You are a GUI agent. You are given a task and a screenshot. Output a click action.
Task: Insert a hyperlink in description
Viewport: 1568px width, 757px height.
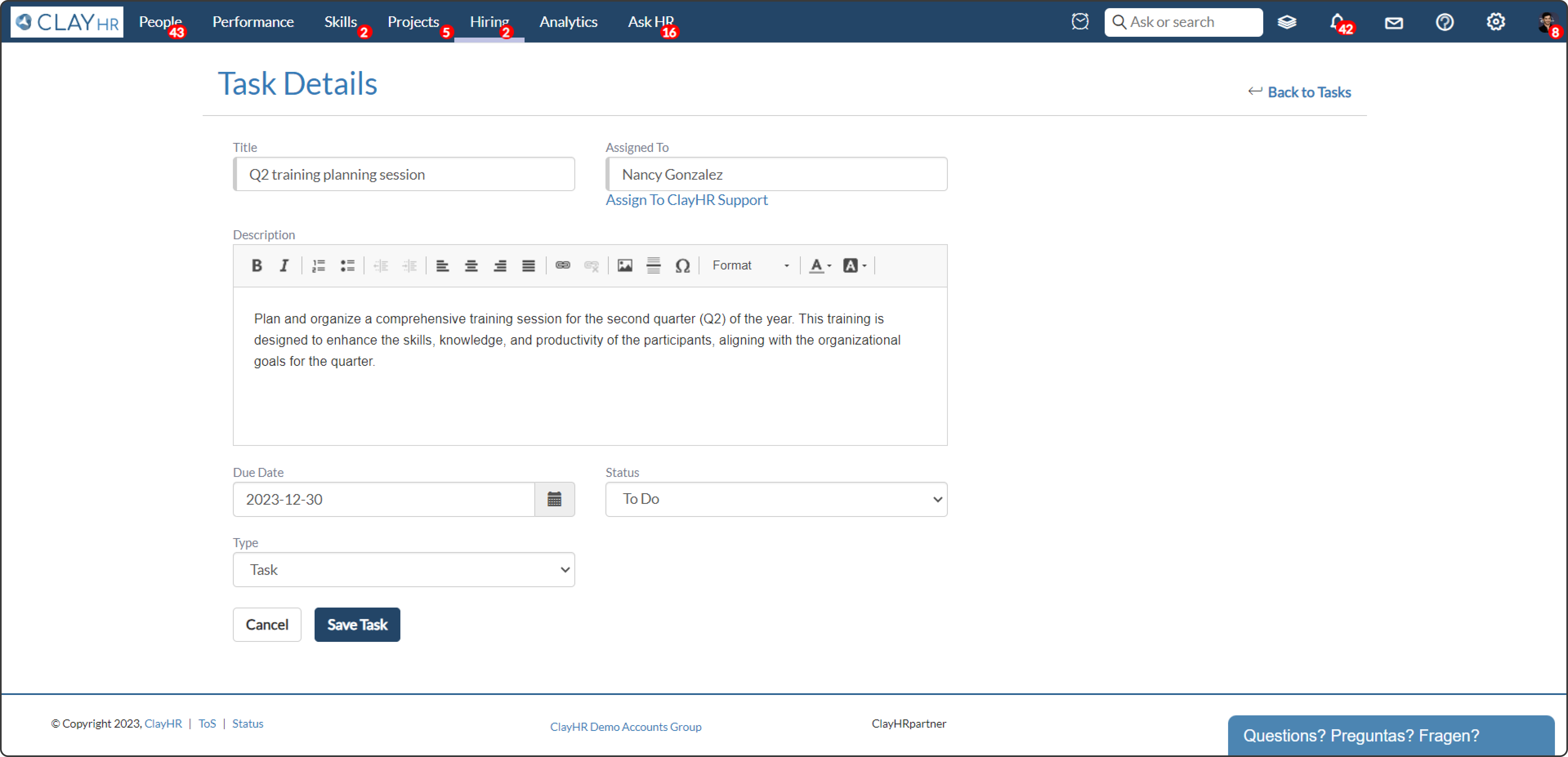(x=562, y=266)
